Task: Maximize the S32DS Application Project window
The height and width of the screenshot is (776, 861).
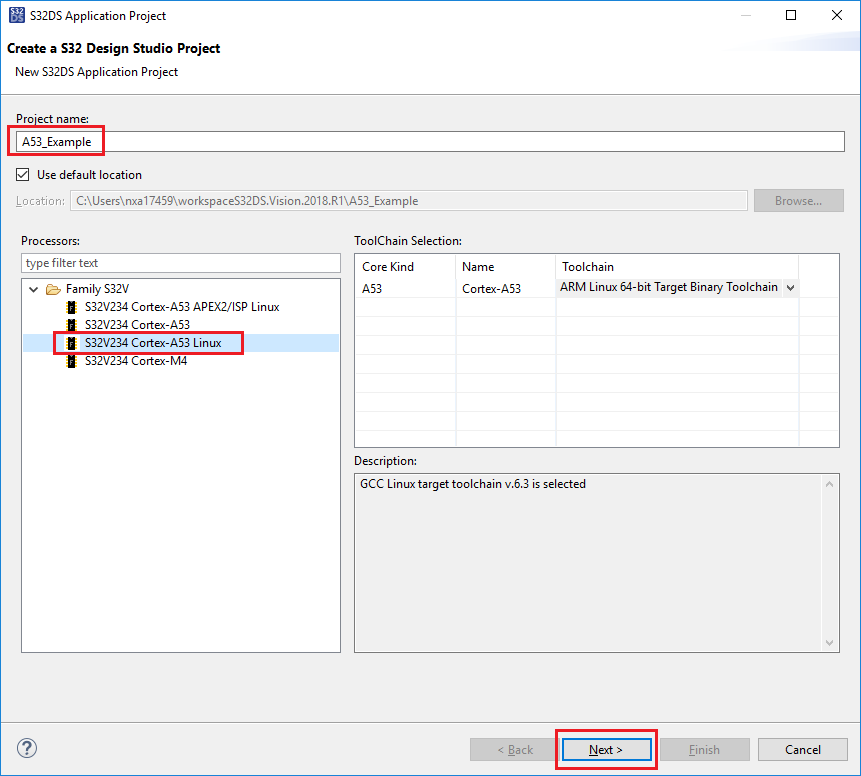Action: point(791,15)
